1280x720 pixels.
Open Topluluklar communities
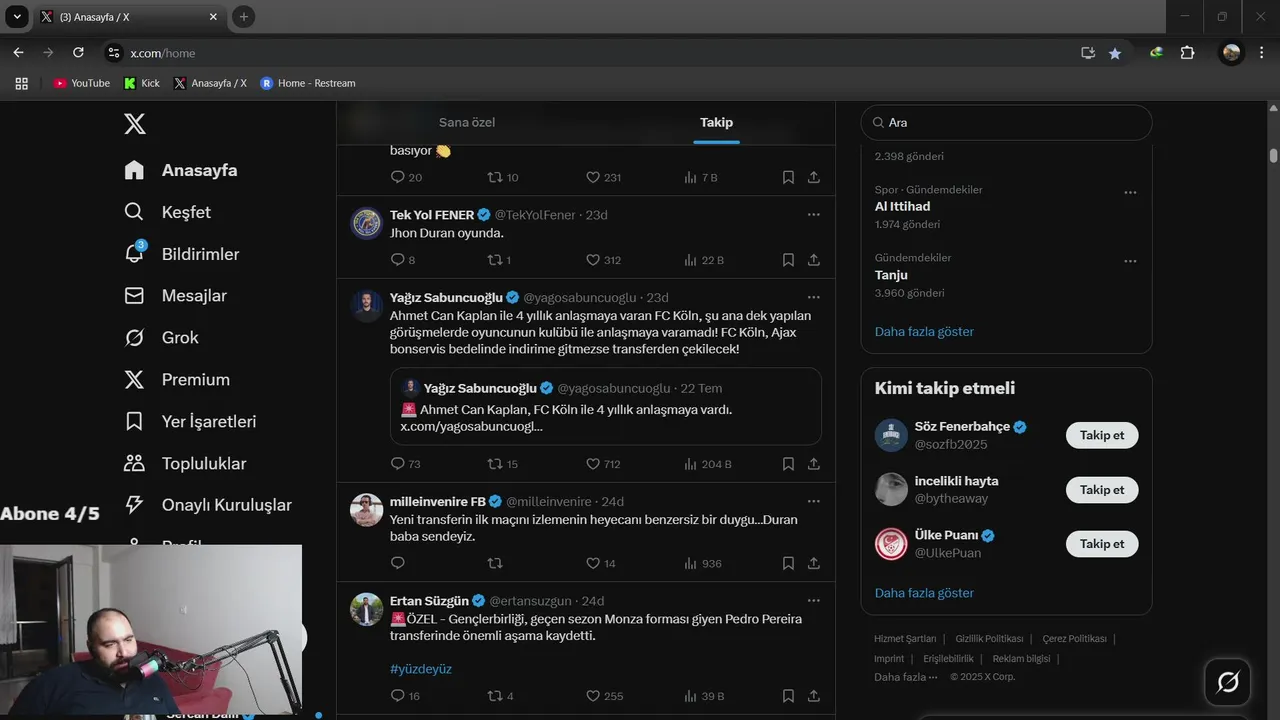click(184, 464)
